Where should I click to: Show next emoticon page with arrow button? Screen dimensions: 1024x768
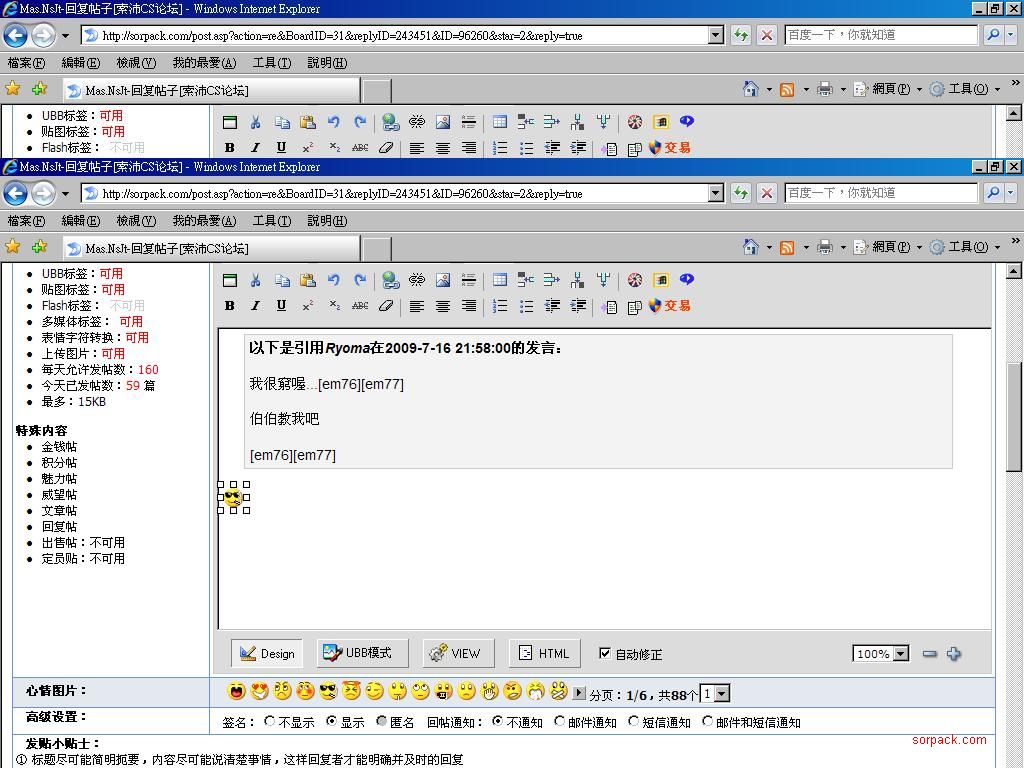[579, 692]
